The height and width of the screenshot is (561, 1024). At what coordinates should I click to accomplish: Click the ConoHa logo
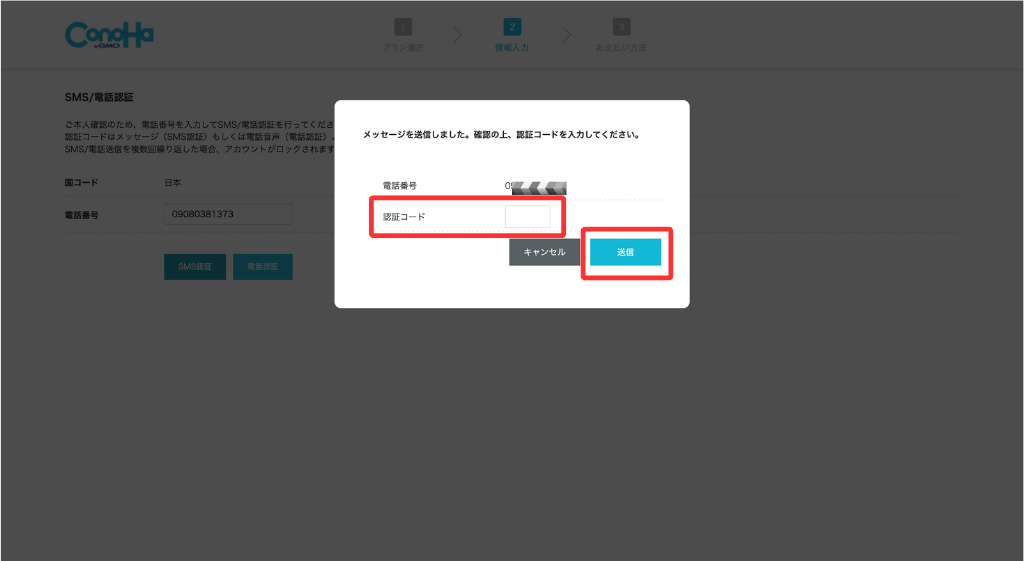109,35
